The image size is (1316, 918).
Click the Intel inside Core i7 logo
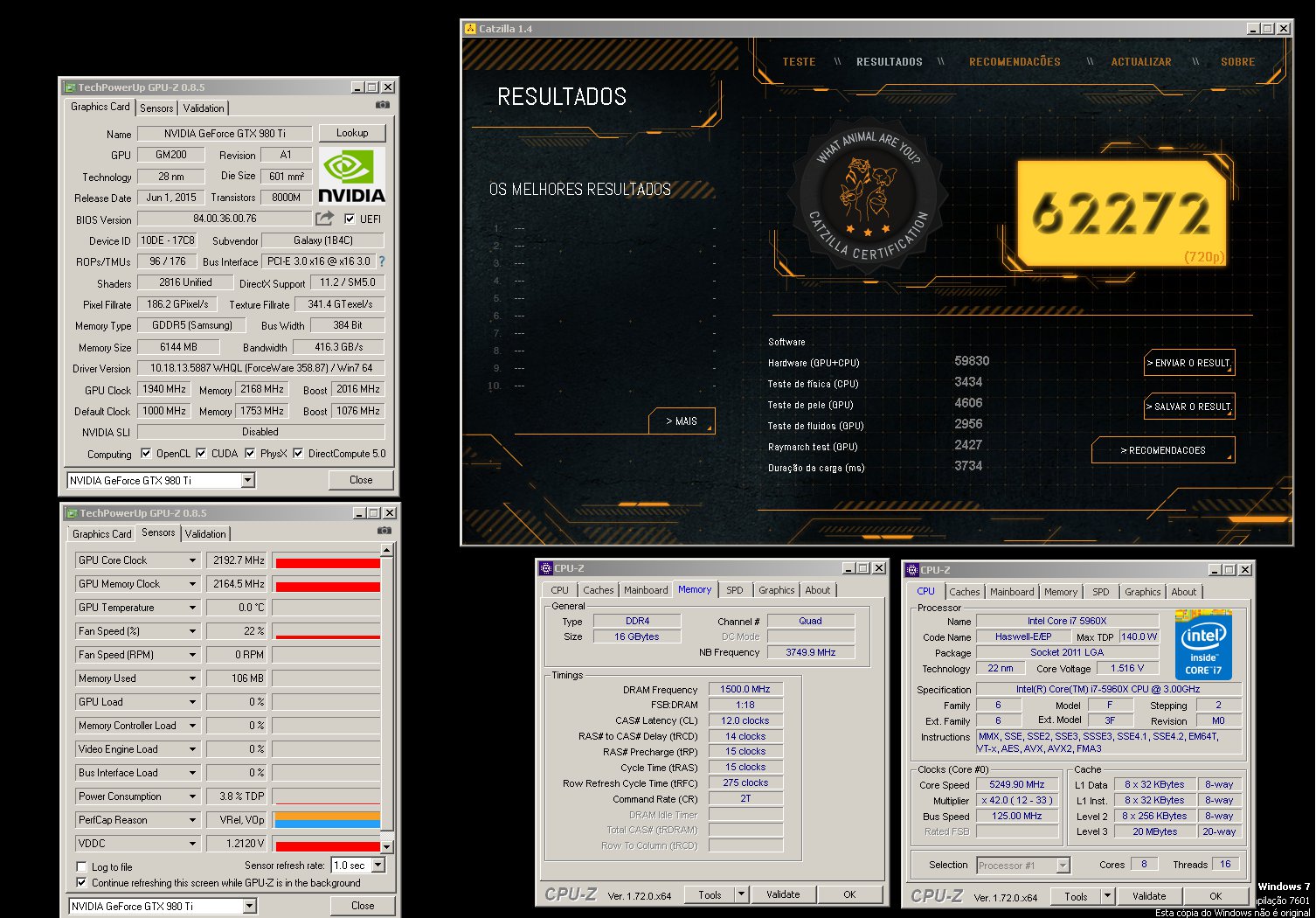1203,647
